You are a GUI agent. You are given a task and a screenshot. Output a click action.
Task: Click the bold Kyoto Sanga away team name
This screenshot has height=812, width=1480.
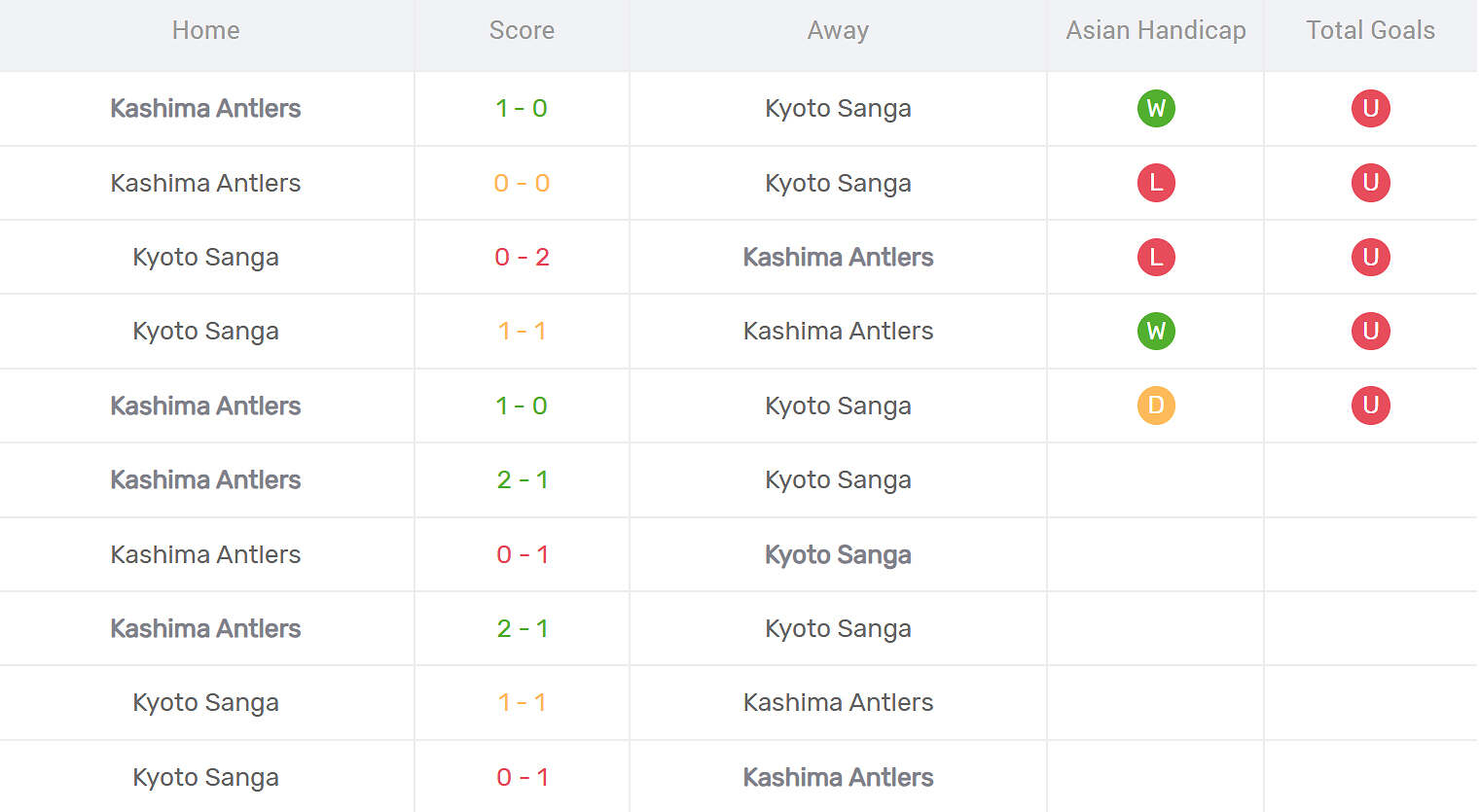[838, 554]
